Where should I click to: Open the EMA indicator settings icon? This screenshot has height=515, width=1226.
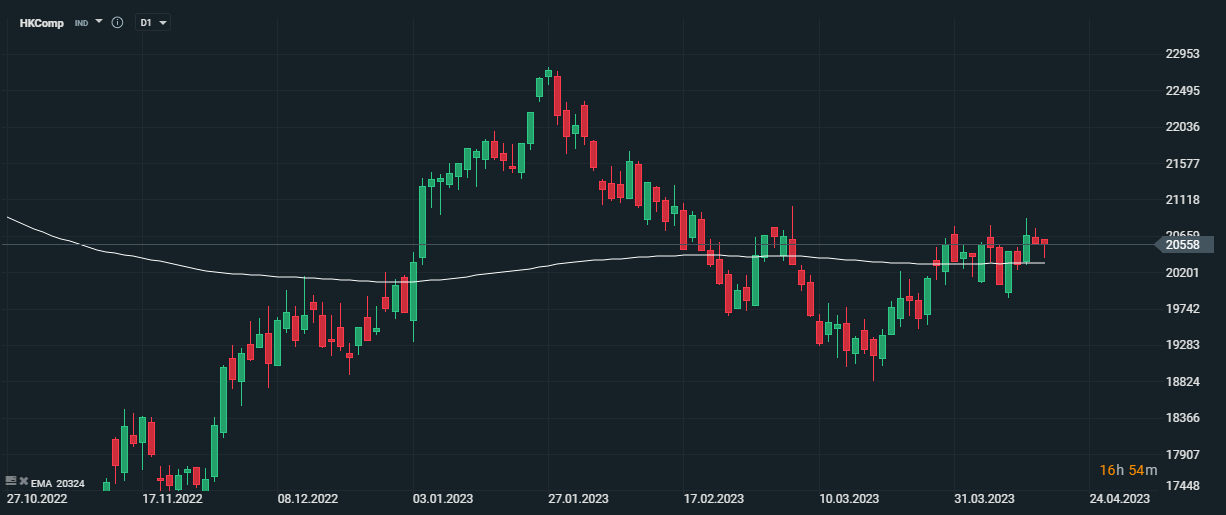(x=11, y=481)
